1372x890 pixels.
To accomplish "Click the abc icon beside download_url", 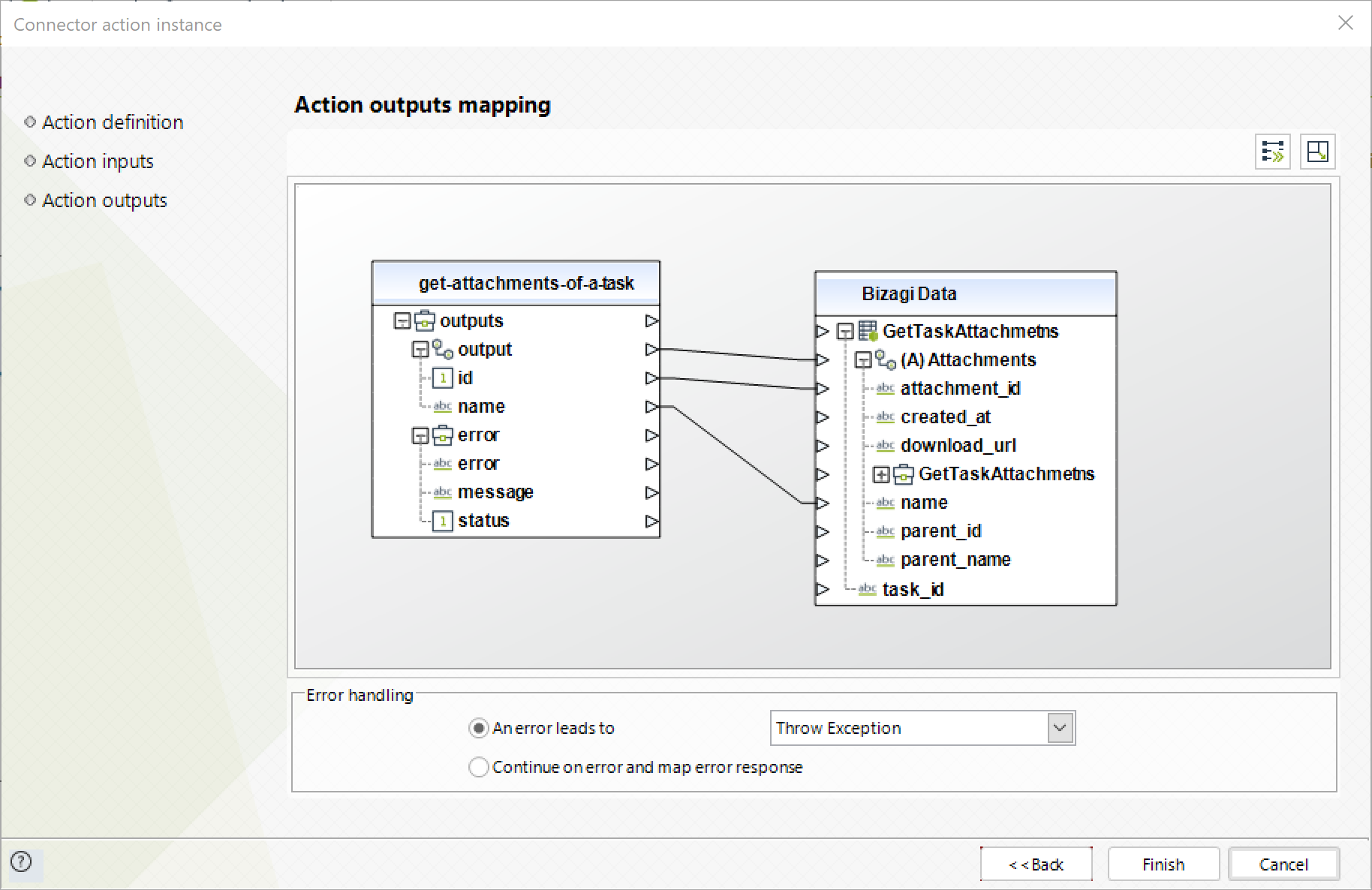I will click(x=886, y=446).
